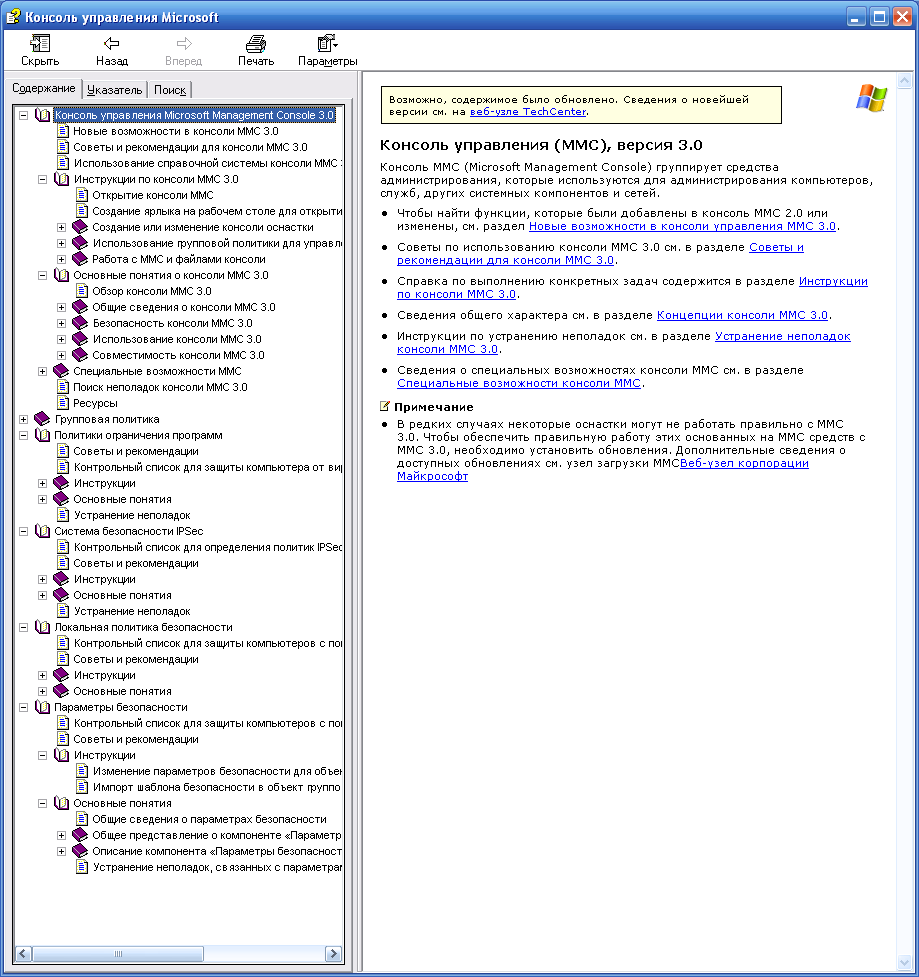This screenshot has width=919, height=977.
Task: Open the Параметры (Options) toolbar icon
Action: coord(327,44)
